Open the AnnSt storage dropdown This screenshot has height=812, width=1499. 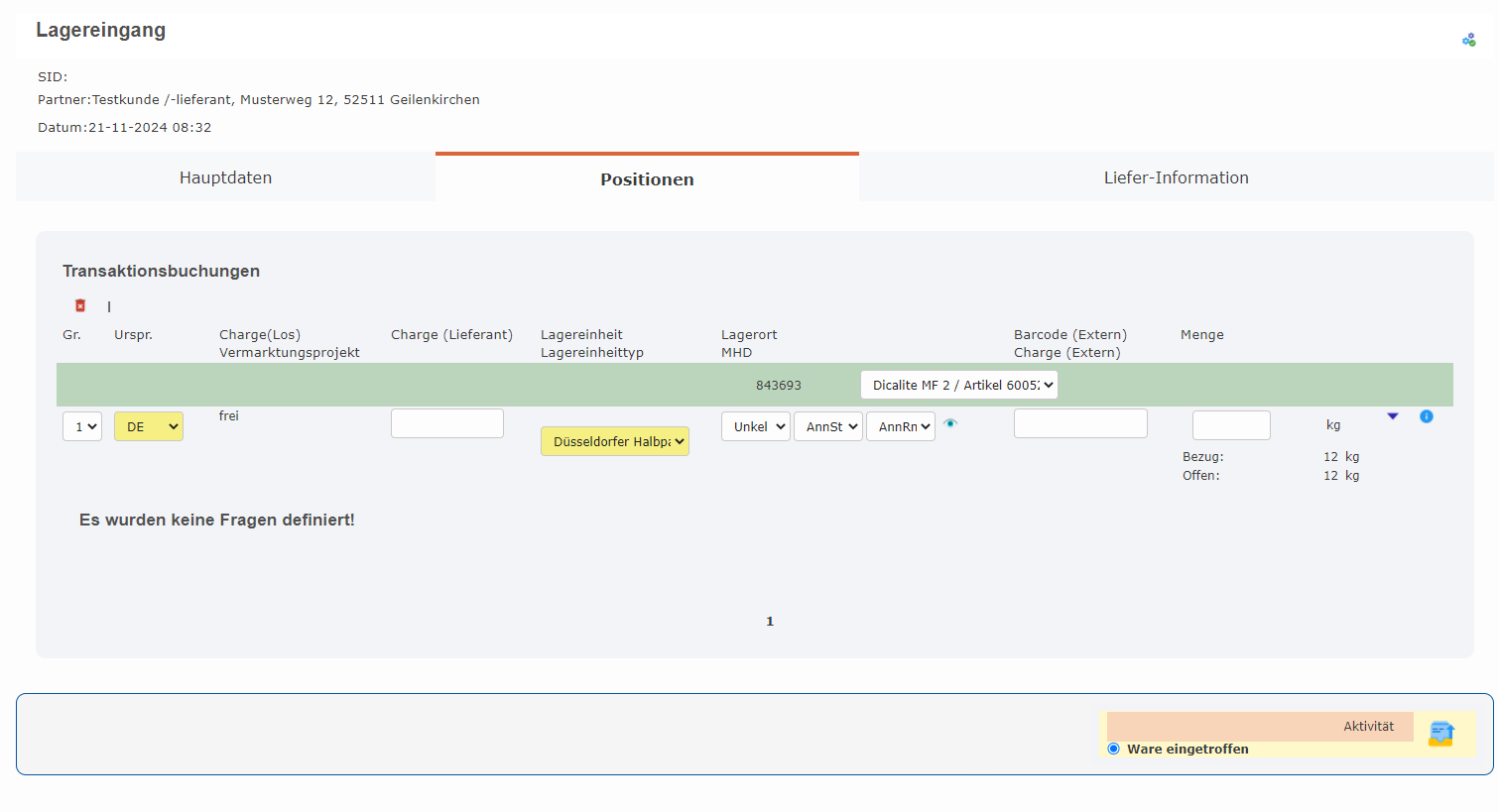(828, 426)
